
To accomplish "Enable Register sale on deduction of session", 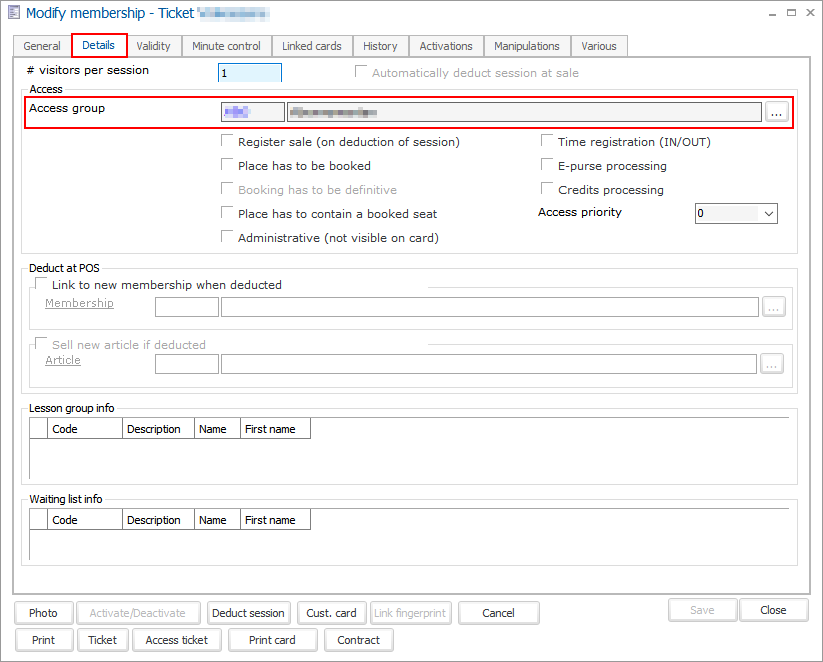I will pyautogui.click(x=228, y=142).
